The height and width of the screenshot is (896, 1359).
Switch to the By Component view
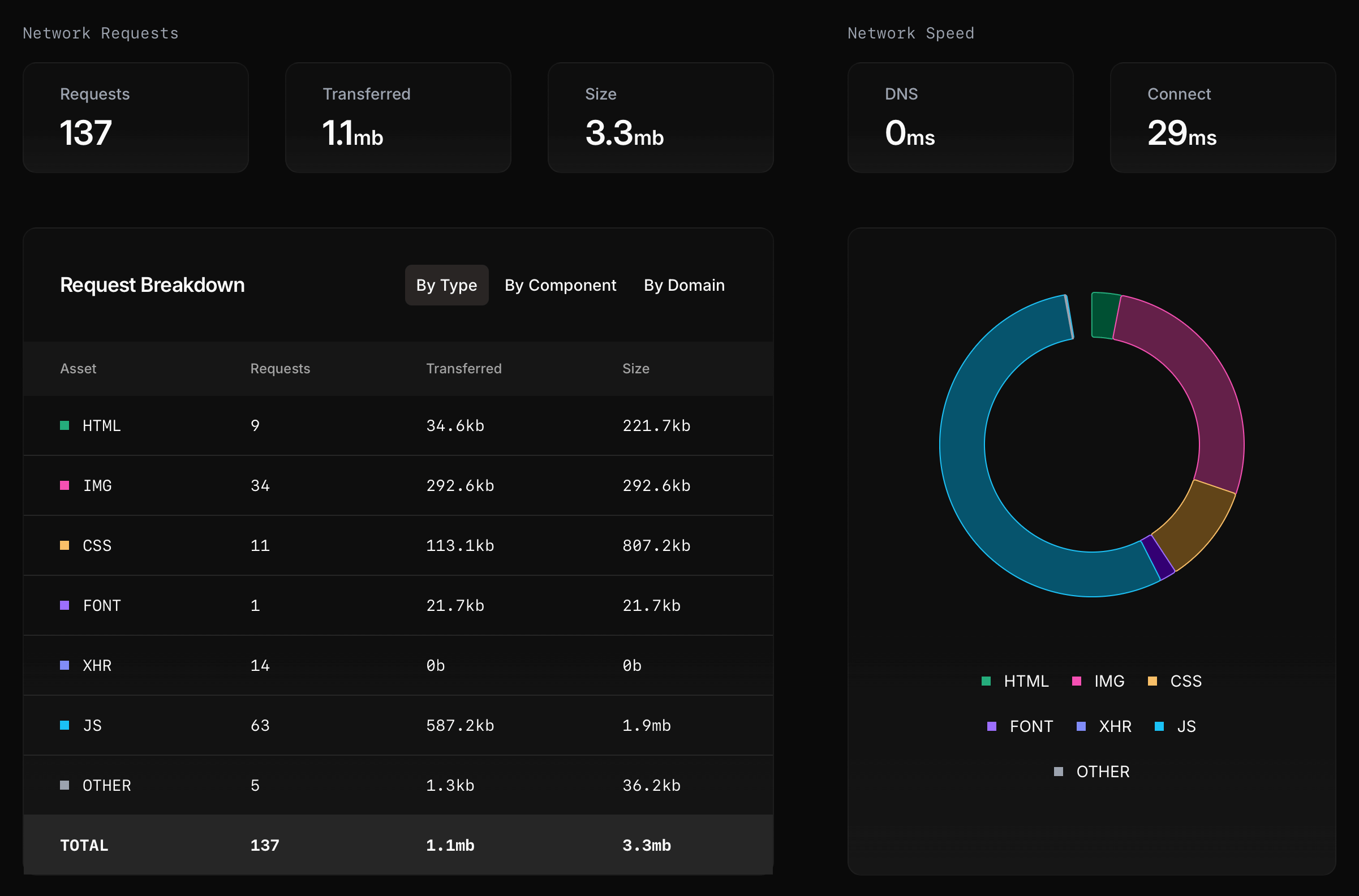pos(560,285)
